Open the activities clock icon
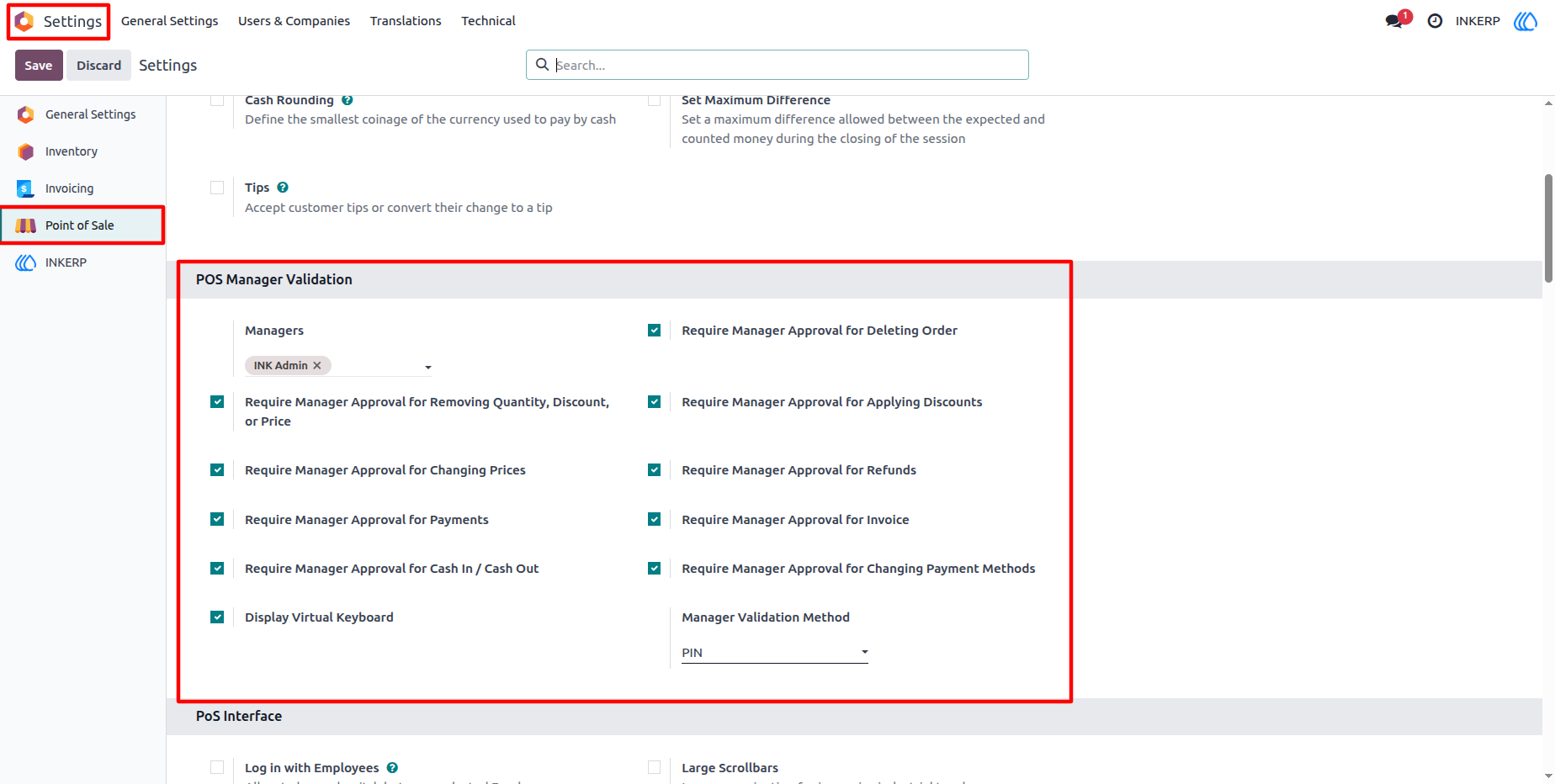The width and height of the screenshot is (1555, 784). [x=1435, y=21]
